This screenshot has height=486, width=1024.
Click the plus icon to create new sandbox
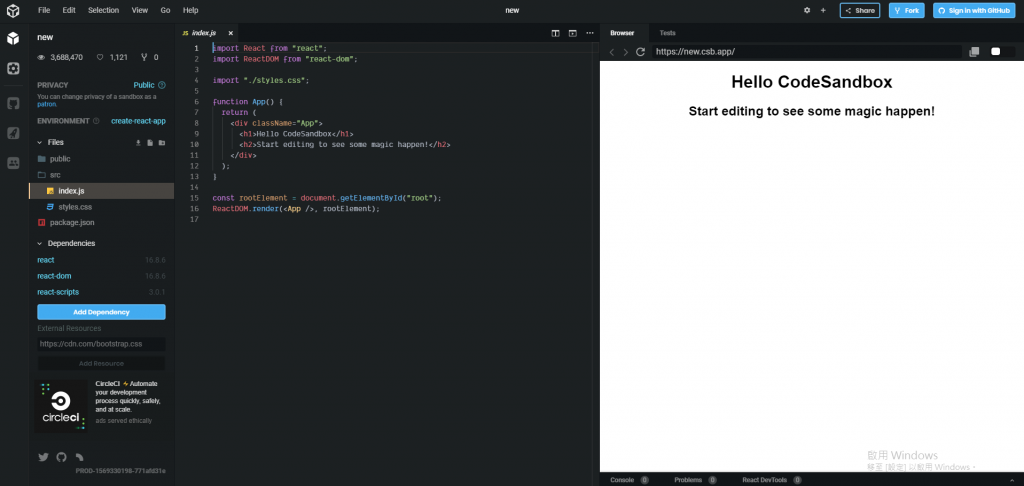click(823, 10)
